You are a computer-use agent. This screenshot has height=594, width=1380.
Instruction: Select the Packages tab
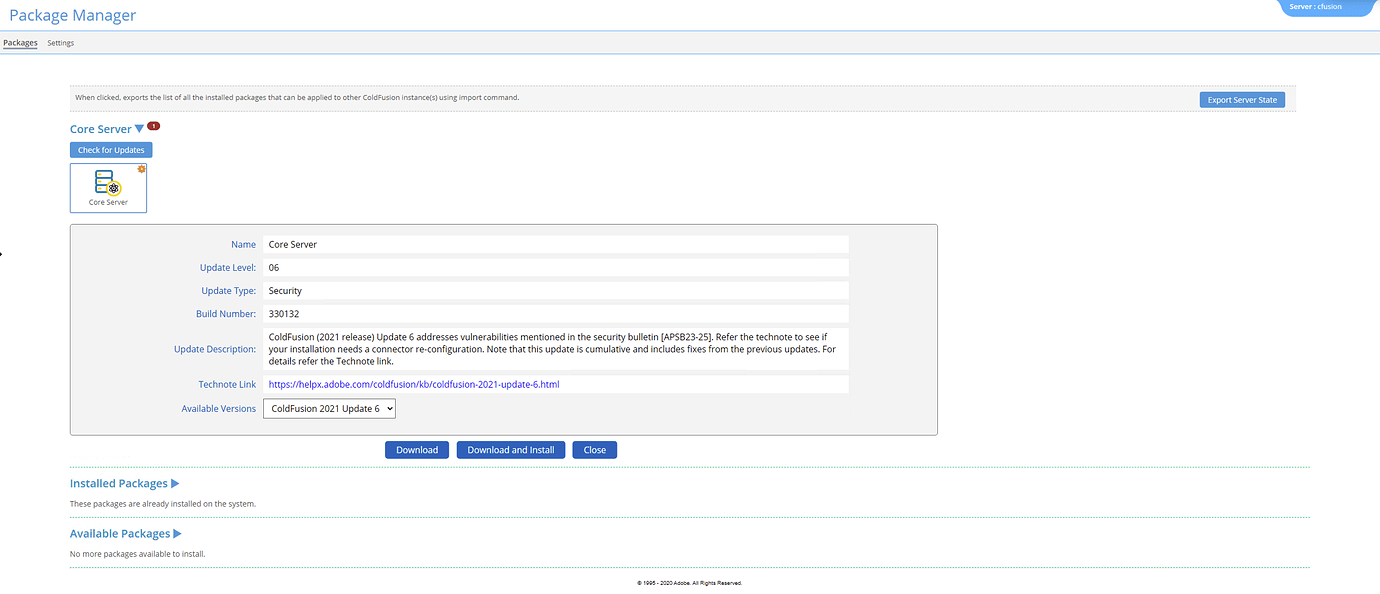tap(18, 43)
